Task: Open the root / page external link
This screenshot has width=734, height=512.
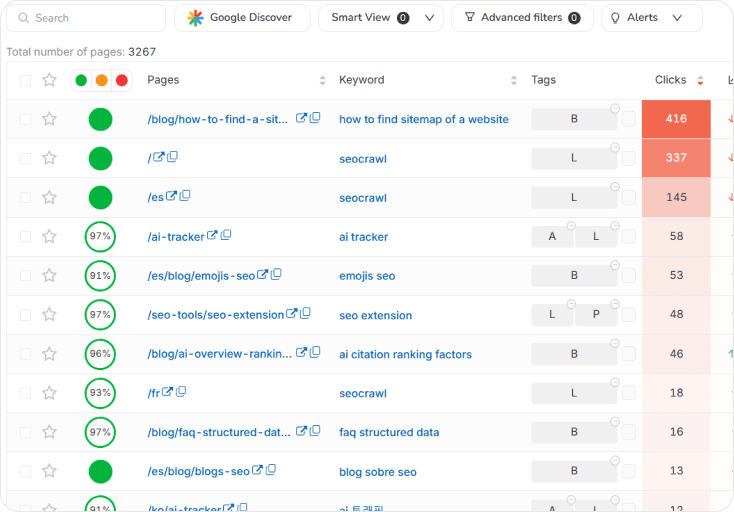Action: pyautogui.click(x=159, y=157)
